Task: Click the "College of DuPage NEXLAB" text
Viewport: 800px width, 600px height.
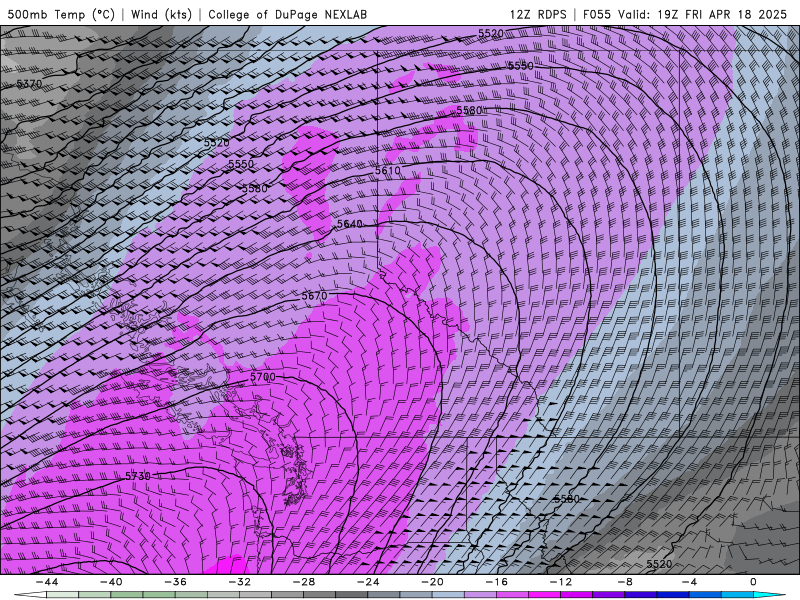Action: 287,14
